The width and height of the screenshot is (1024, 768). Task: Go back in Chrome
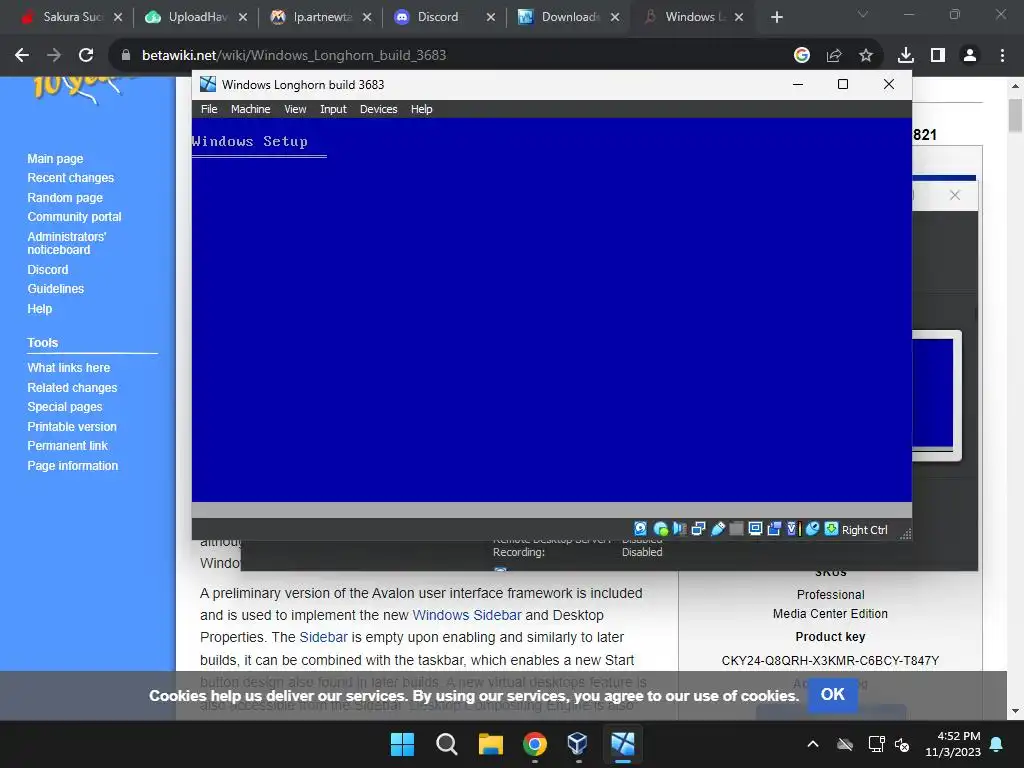click(22, 56)
